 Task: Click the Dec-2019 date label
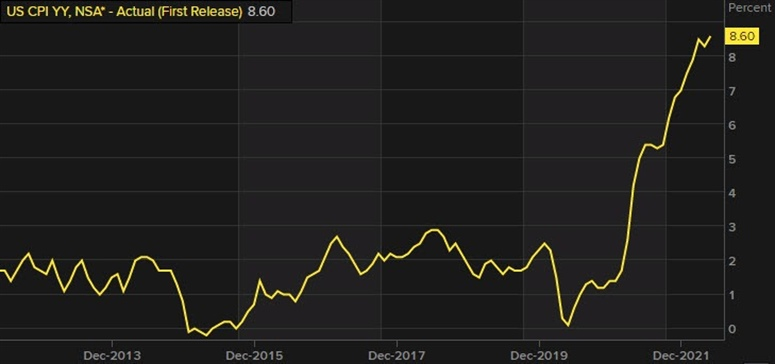click(x=539, y=355)
